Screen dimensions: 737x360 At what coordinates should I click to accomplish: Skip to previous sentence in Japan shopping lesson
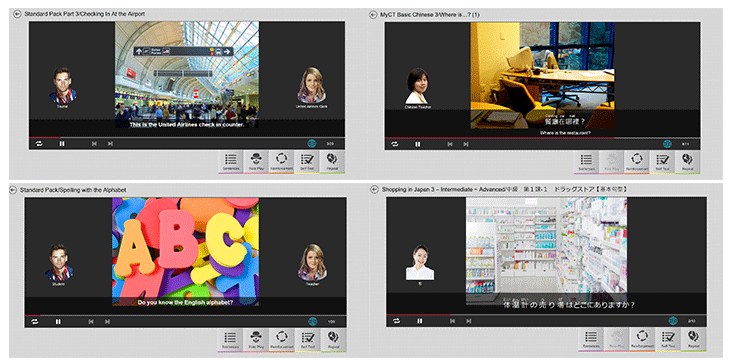(x=452, y=321)
